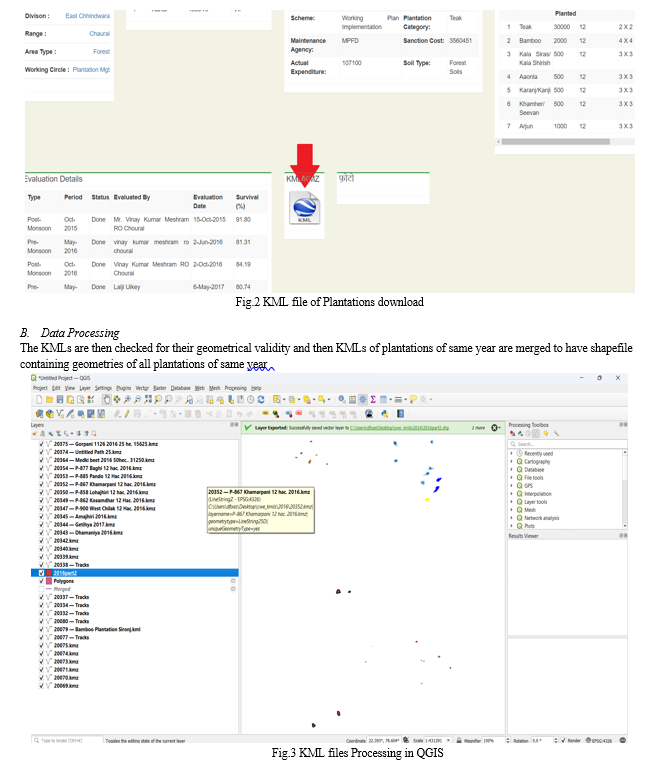Open the Processing menu
The width and height of the screenshot is (657, 768).
coord(236,388)
